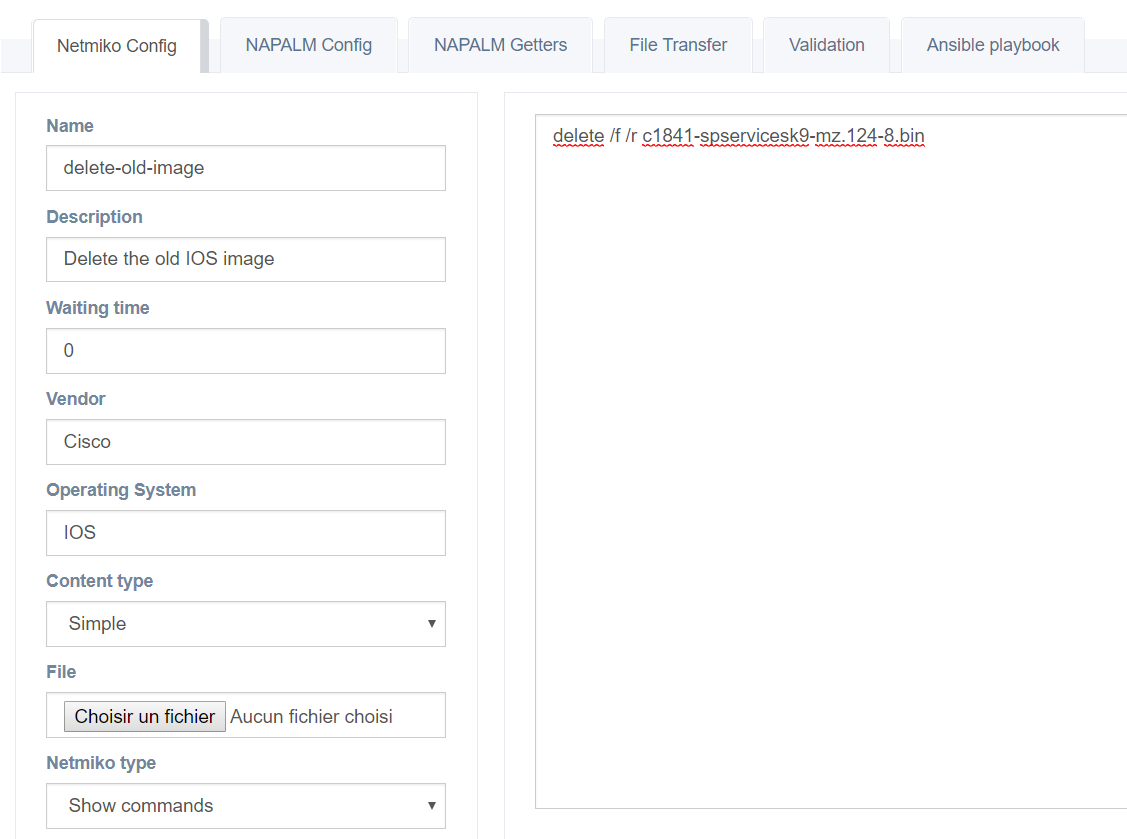This screenshot has height=839, width=1127.
Task: Open the Ansible playbook tab
Action: tap(993, 45)
